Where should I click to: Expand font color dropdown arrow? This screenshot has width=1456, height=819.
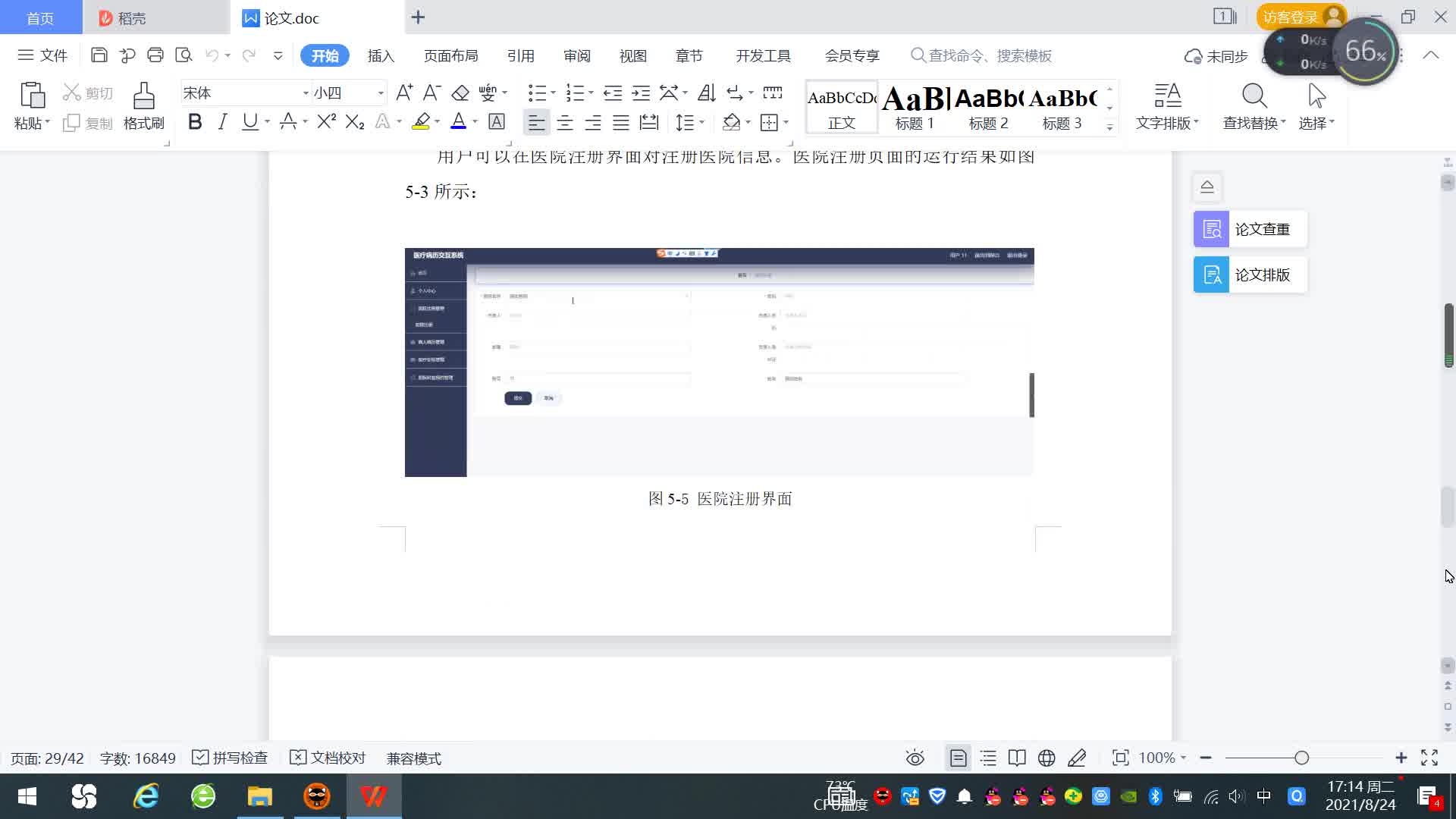[475, 121]
